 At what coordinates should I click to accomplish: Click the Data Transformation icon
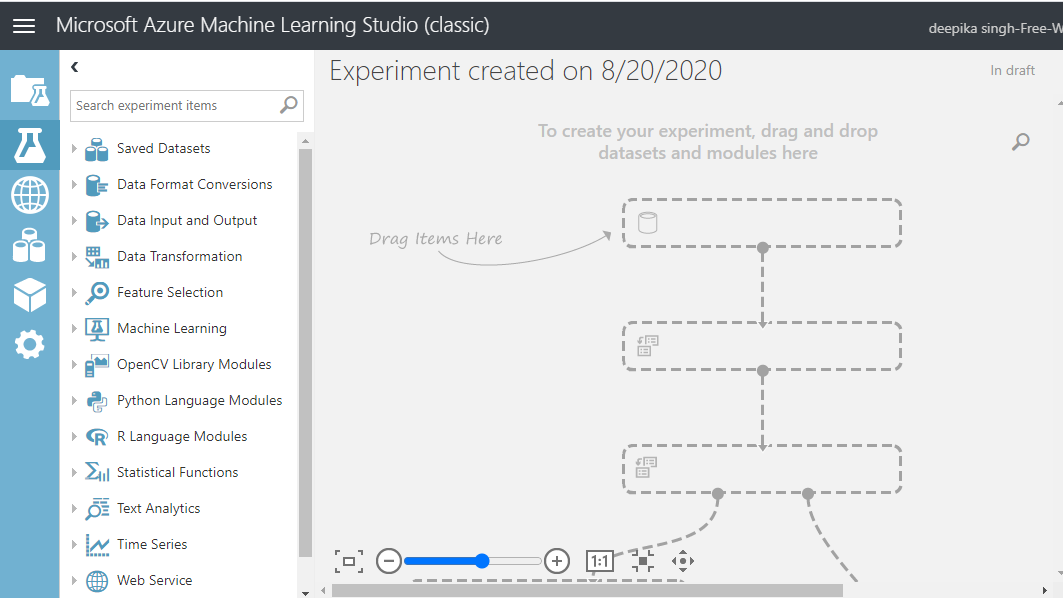(96, 257)
